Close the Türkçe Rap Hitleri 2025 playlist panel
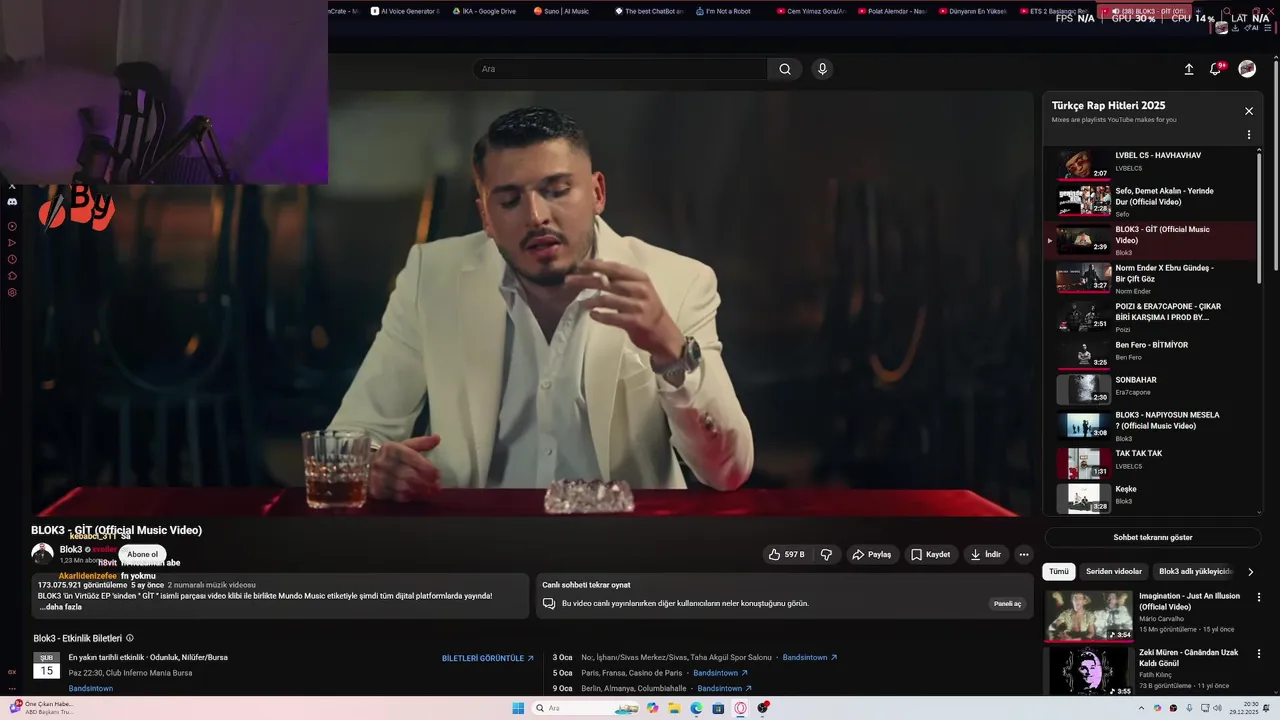Image resolution: width=1280 pixels, height=720 pixels. pos(1249,111)
